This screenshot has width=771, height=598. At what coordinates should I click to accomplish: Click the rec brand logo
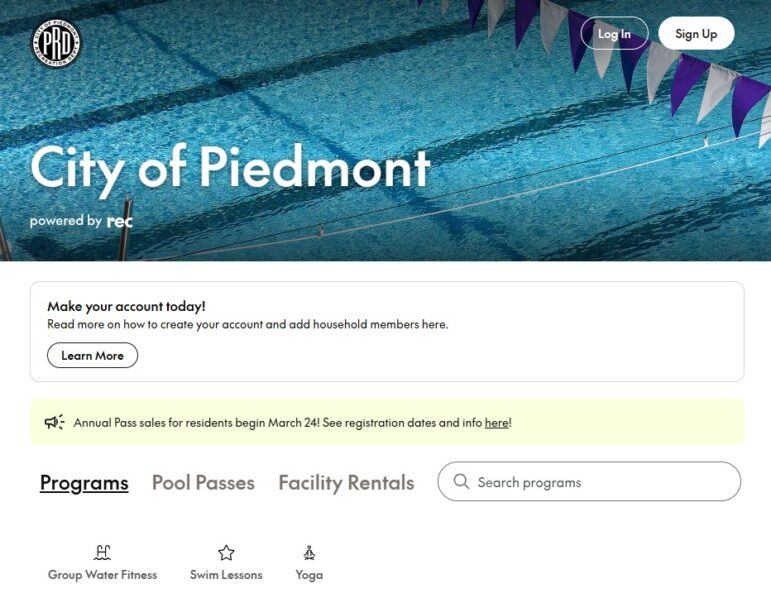pos(120,221)
